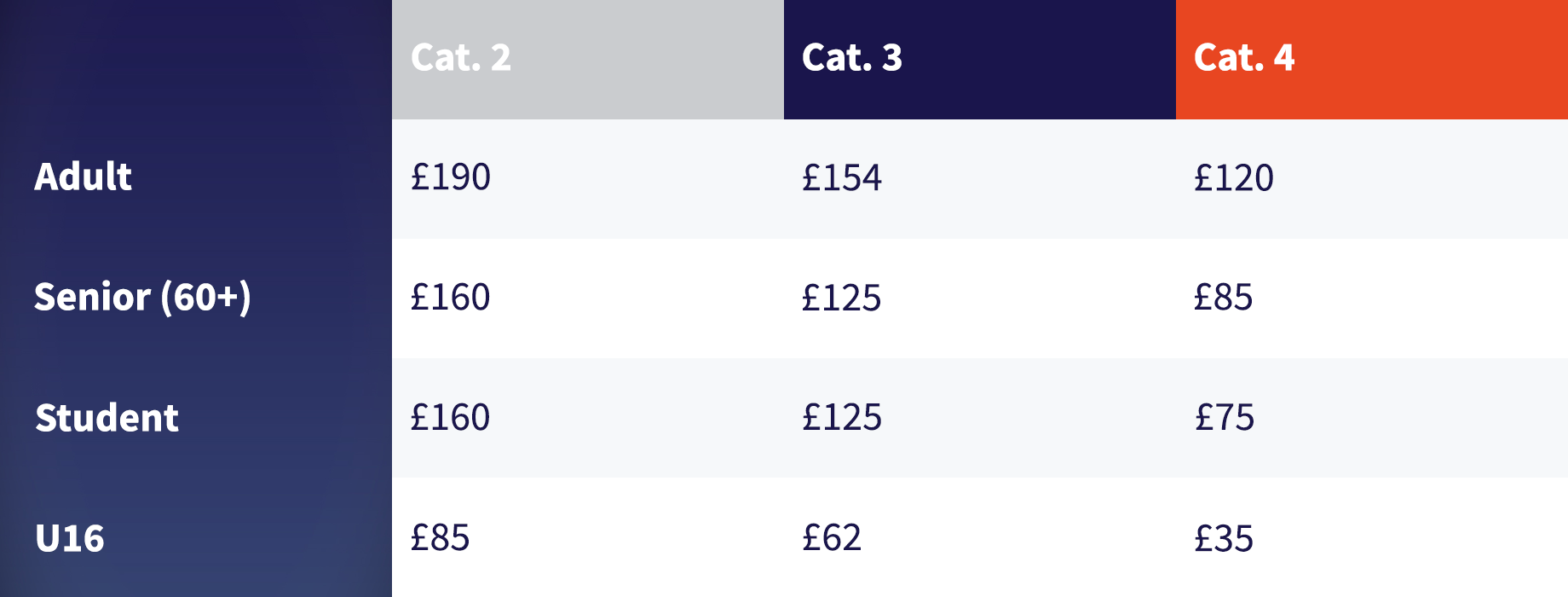Image resolution: width=1568 pixels, height=597 pixels.
Task: Click the £75 Student Cat. 4 price
Action: (1225, 418)
